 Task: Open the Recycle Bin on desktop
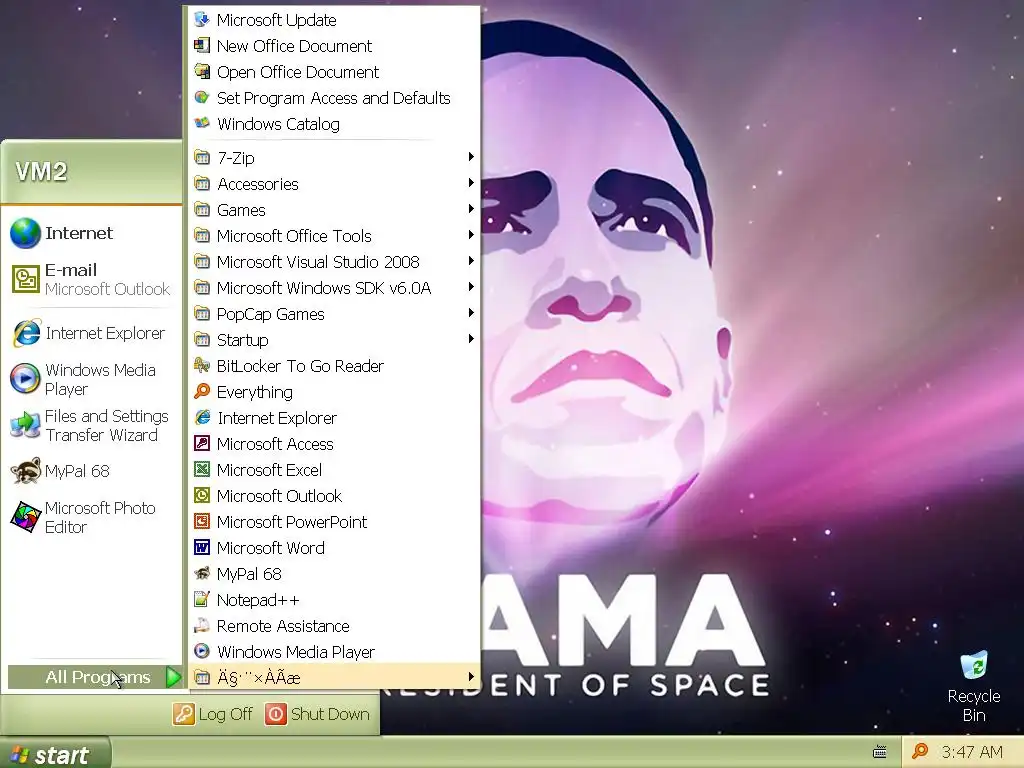[974, 686]
